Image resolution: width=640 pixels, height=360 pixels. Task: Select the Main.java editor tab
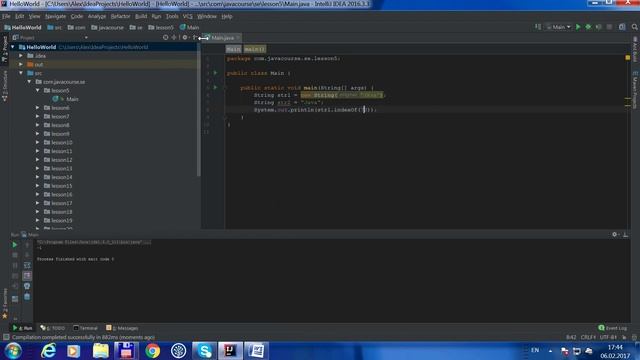(222, 38)
